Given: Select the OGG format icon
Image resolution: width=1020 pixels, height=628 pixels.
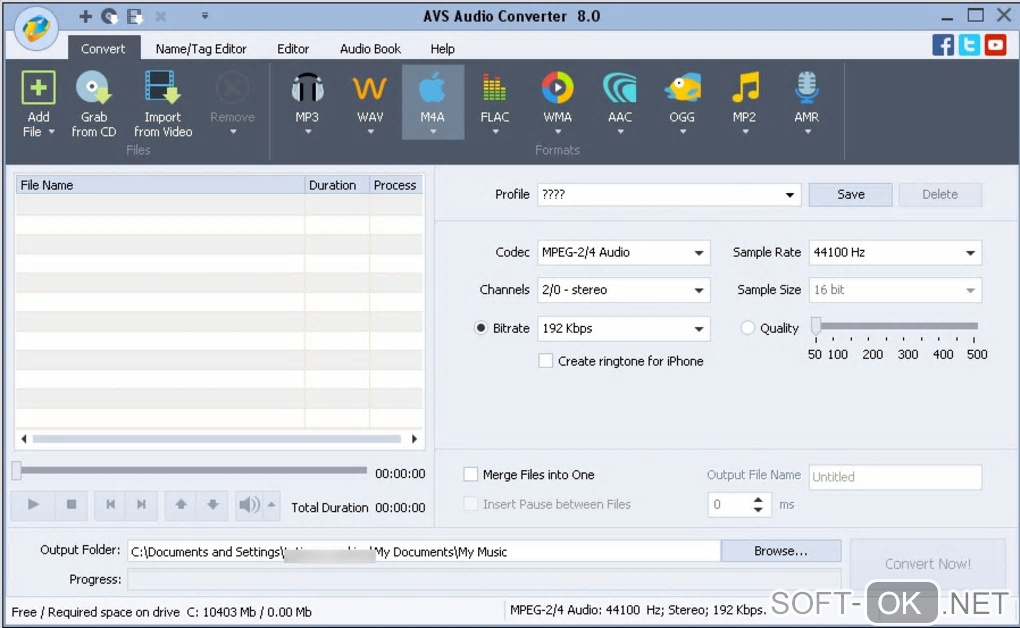Looking at the screenshot, I should (x=682, y=88).
